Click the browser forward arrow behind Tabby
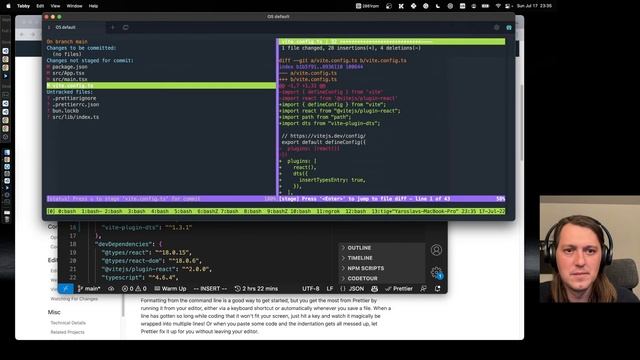 (33, 35)
